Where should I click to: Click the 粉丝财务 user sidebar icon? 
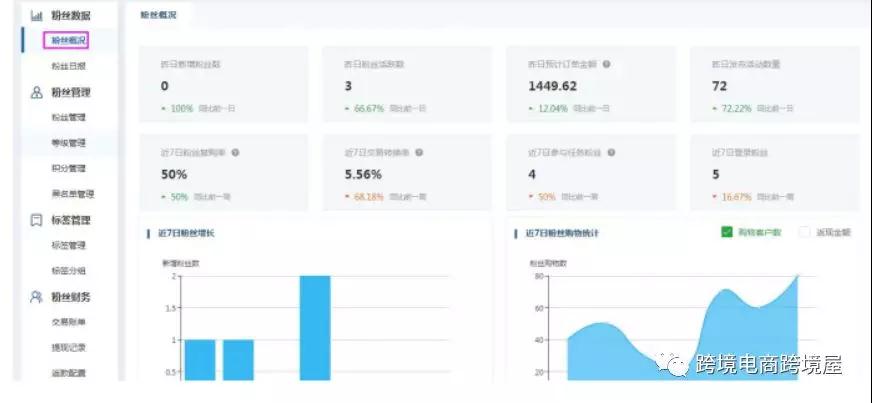(x=36, y=297)
